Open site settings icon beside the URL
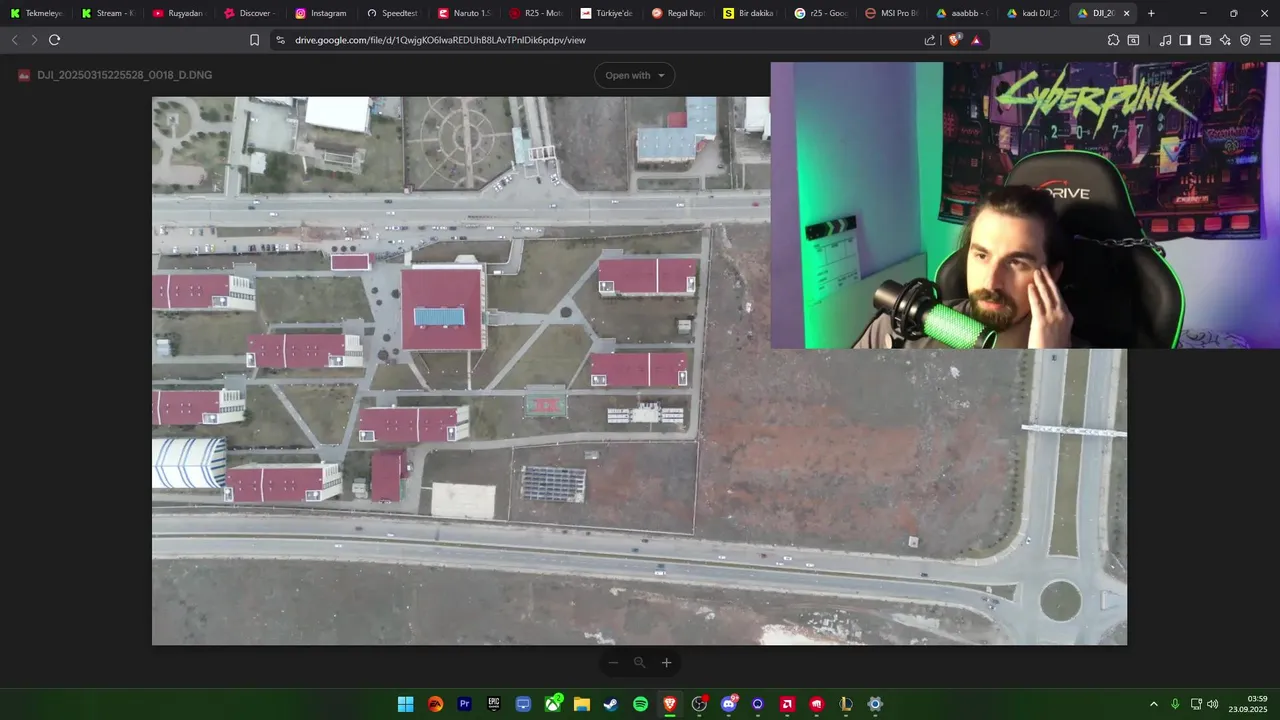 (280, 40)
